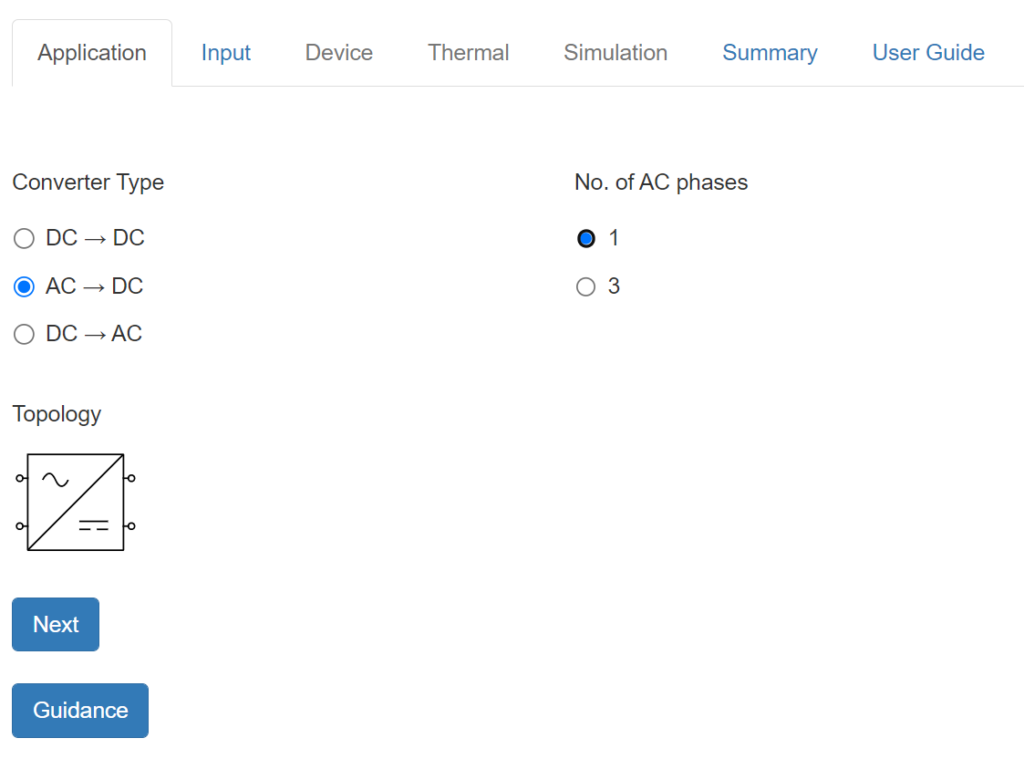The width and height of the screenshot is (1024, 759).
Task: Click the Topology label
Action: [x=57, y=414]
